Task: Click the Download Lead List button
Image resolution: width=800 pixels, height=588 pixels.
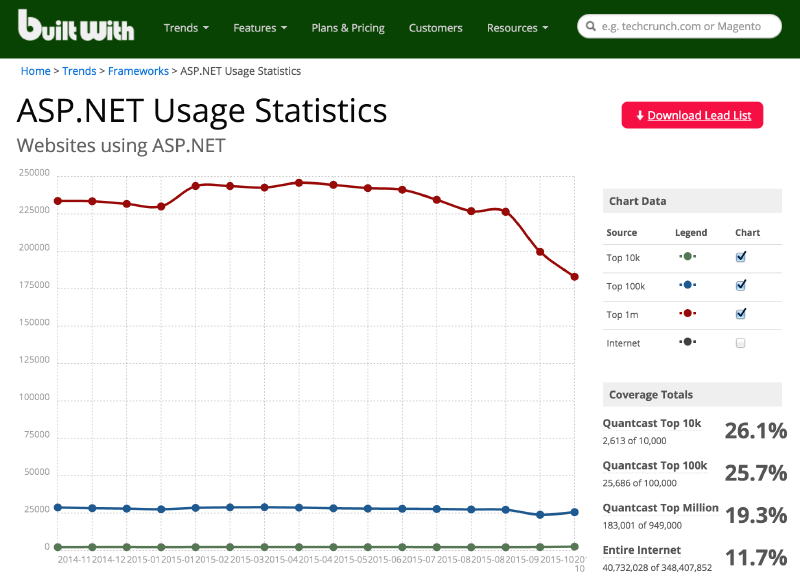Action: (x=692, y=115)
